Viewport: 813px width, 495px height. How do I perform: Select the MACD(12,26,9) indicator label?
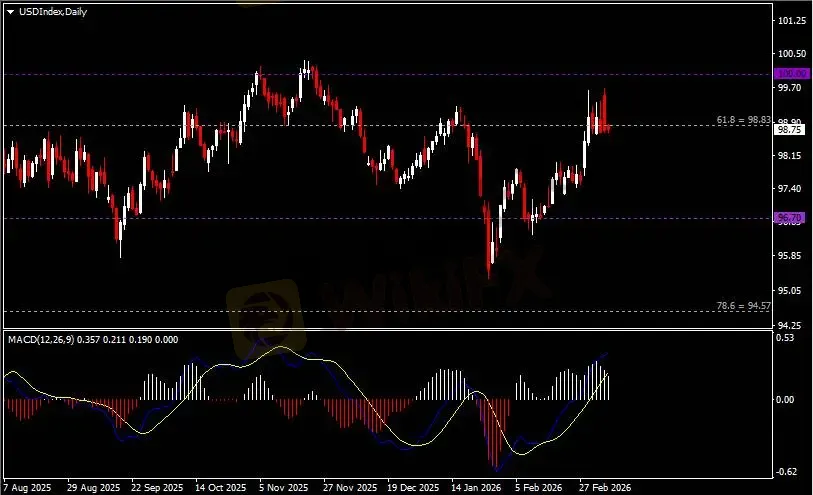coord(41,339)
